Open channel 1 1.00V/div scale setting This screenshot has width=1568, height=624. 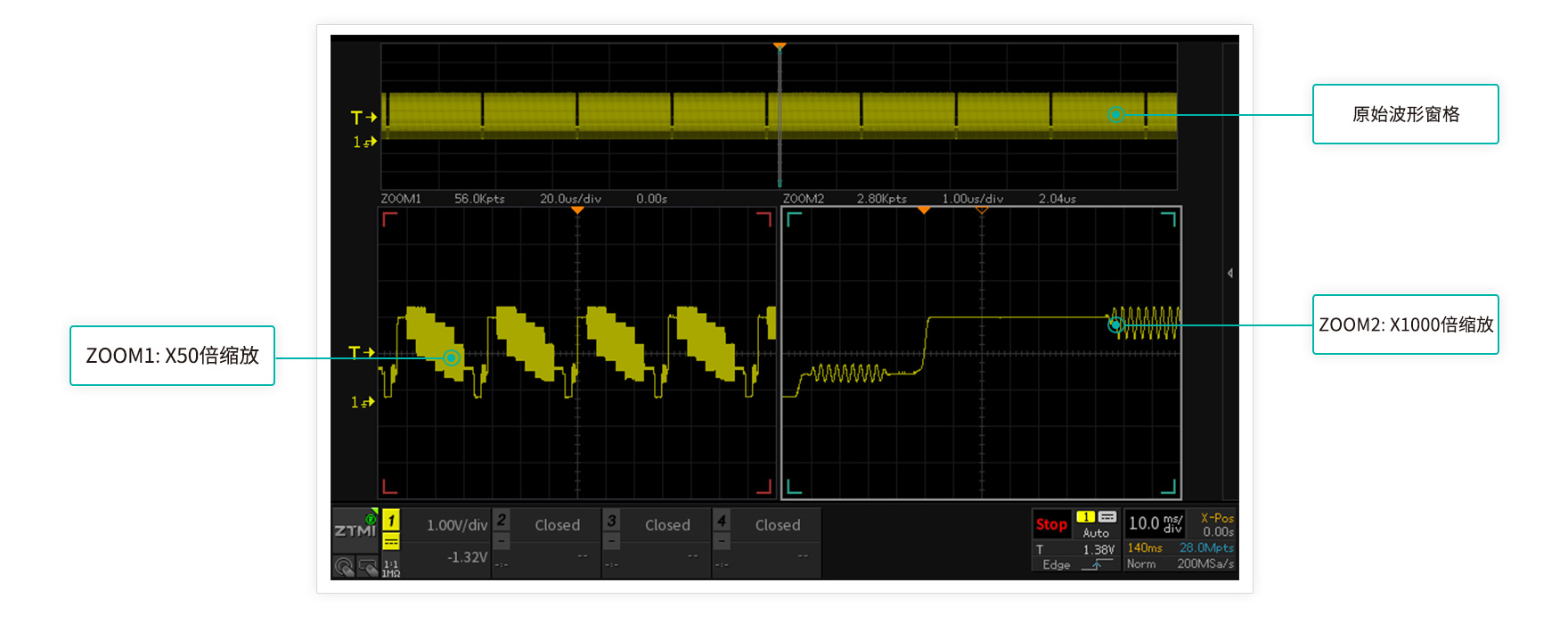456,525
